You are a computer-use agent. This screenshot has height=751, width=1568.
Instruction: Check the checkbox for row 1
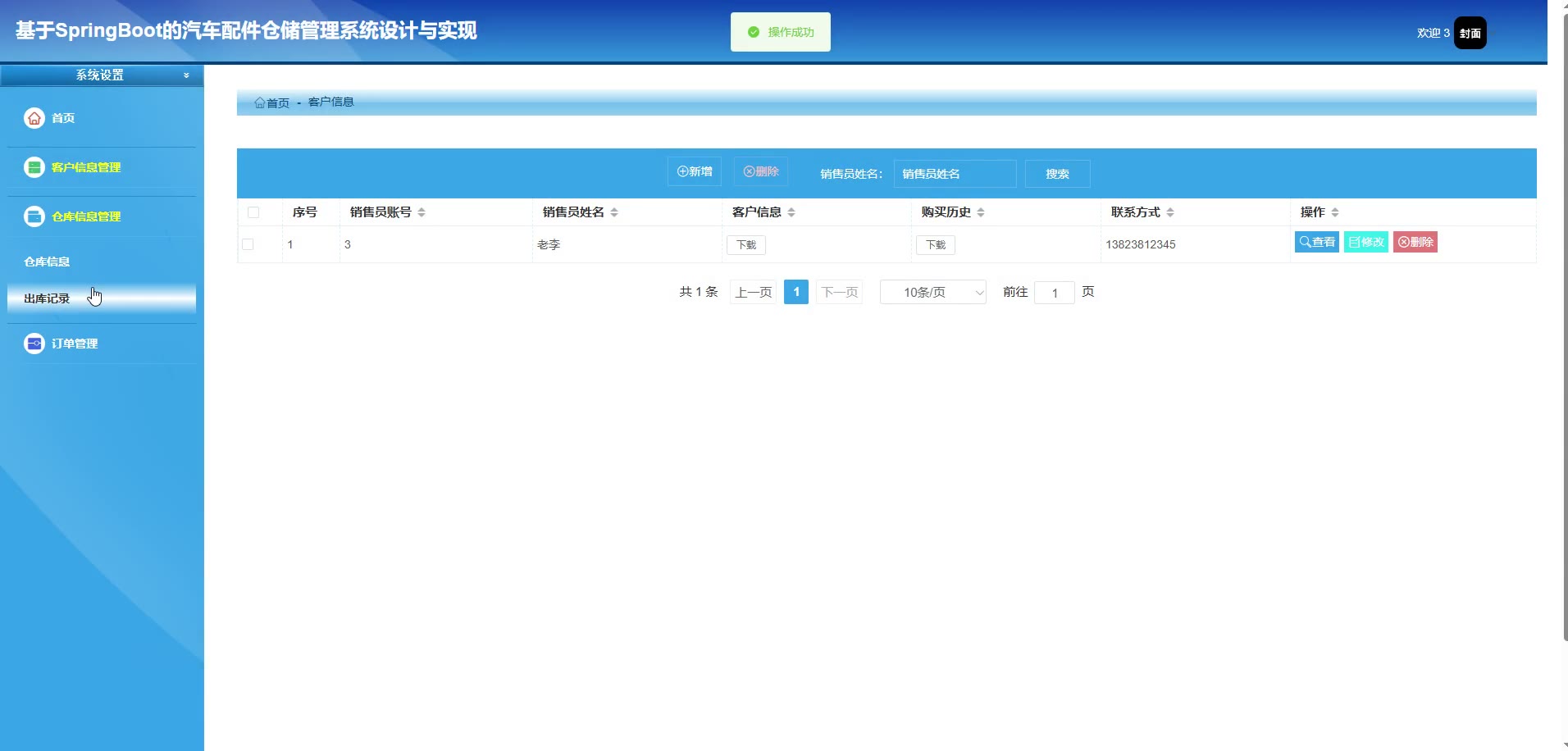point(248,244)
